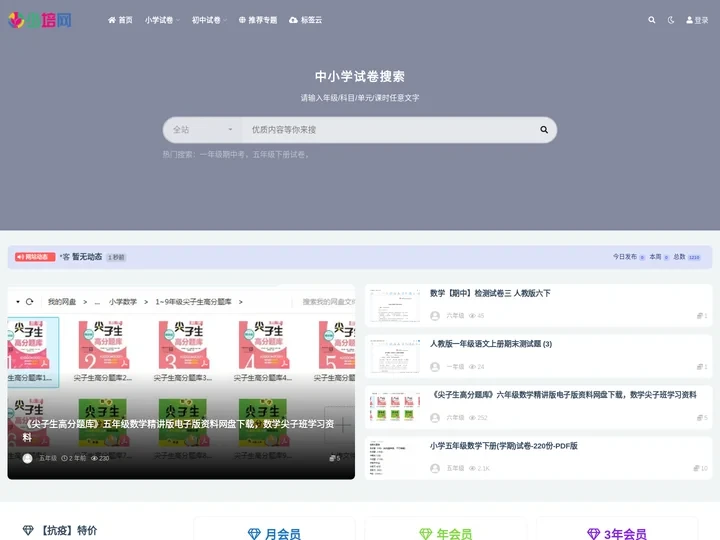Click hot search term 一年级期中考

click(222, 155)
